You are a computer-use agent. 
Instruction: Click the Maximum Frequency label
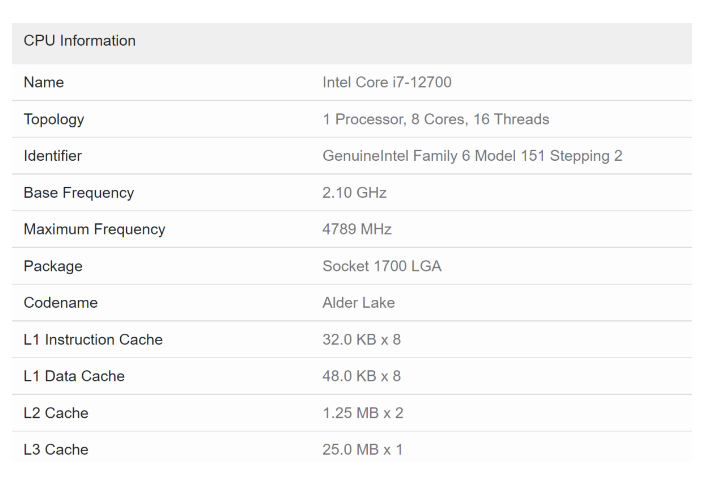pos(94,230)
